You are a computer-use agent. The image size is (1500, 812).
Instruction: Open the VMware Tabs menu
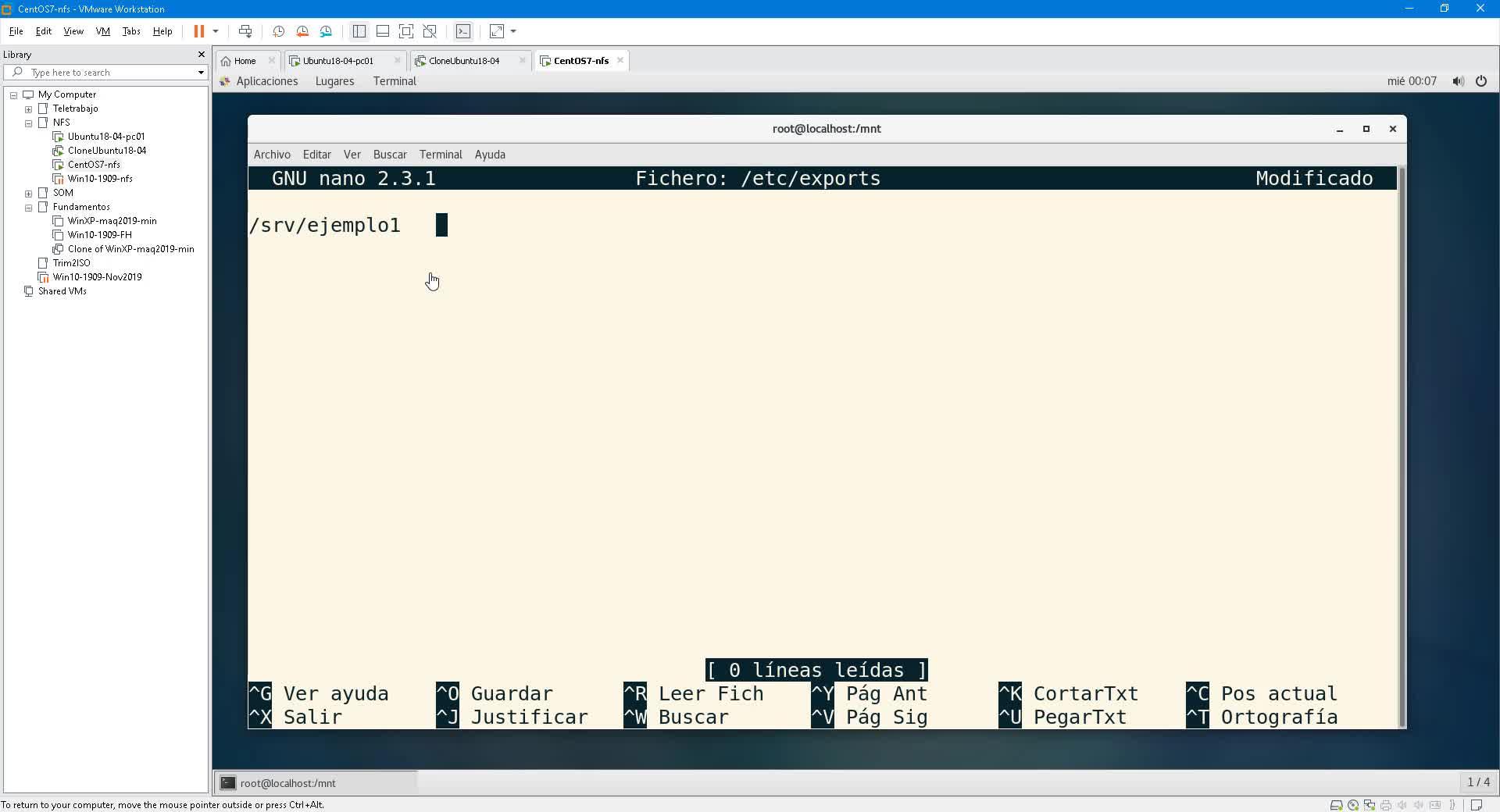pyautogui.click(x=131, y=31)
